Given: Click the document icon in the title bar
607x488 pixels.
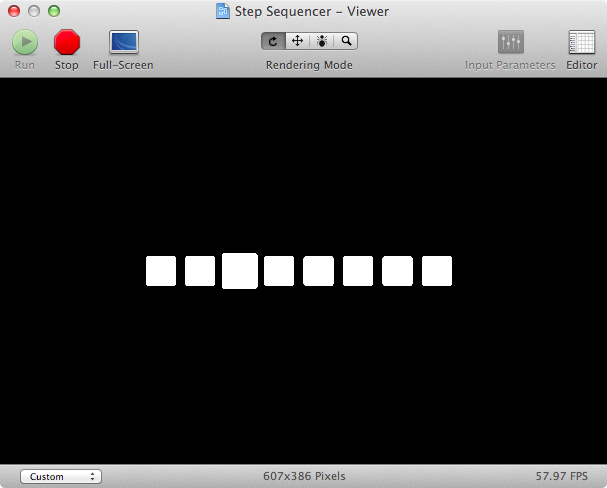Looking at the screenshot, I should click(x=223, y=11).
